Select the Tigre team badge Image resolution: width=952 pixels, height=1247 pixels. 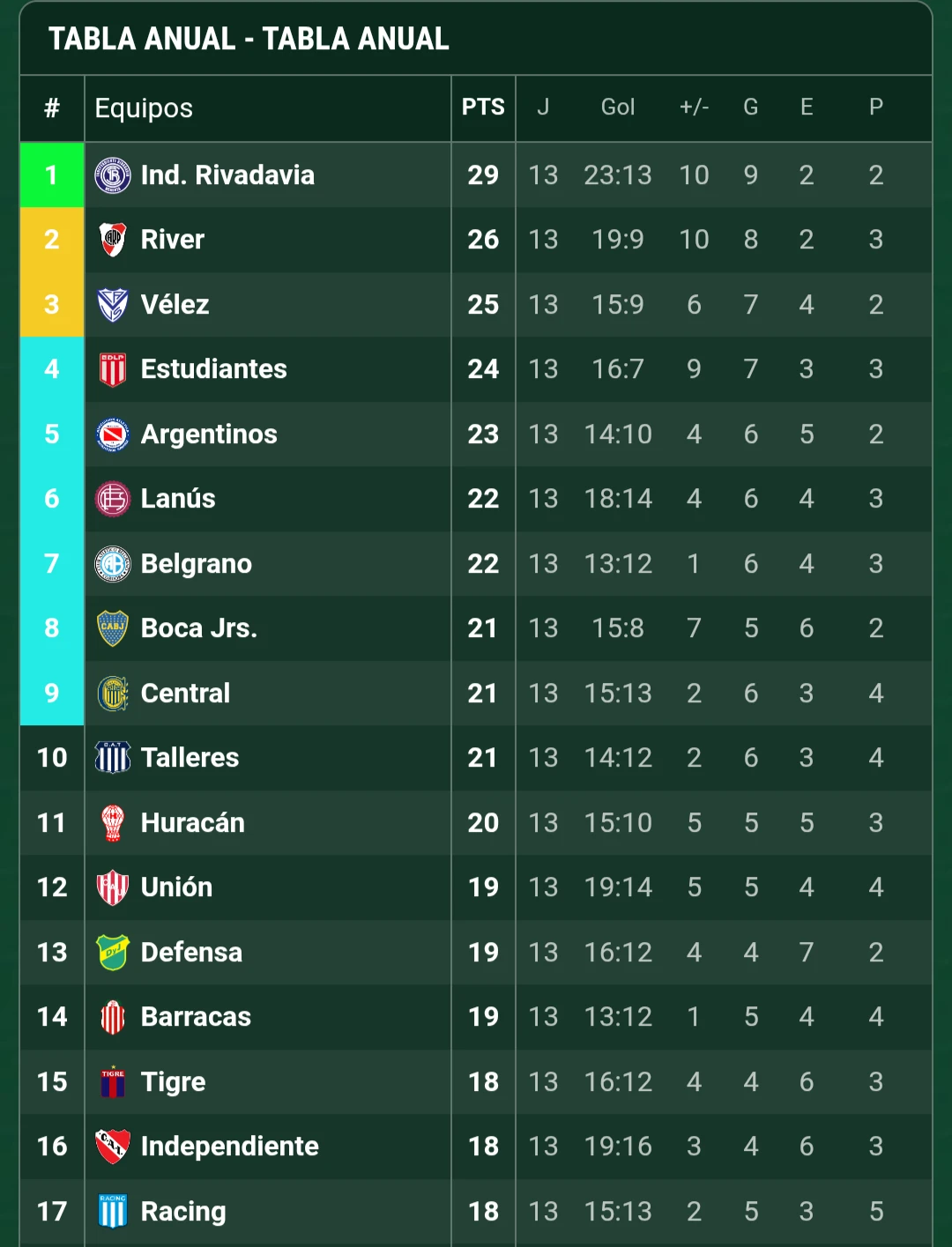113,1081
